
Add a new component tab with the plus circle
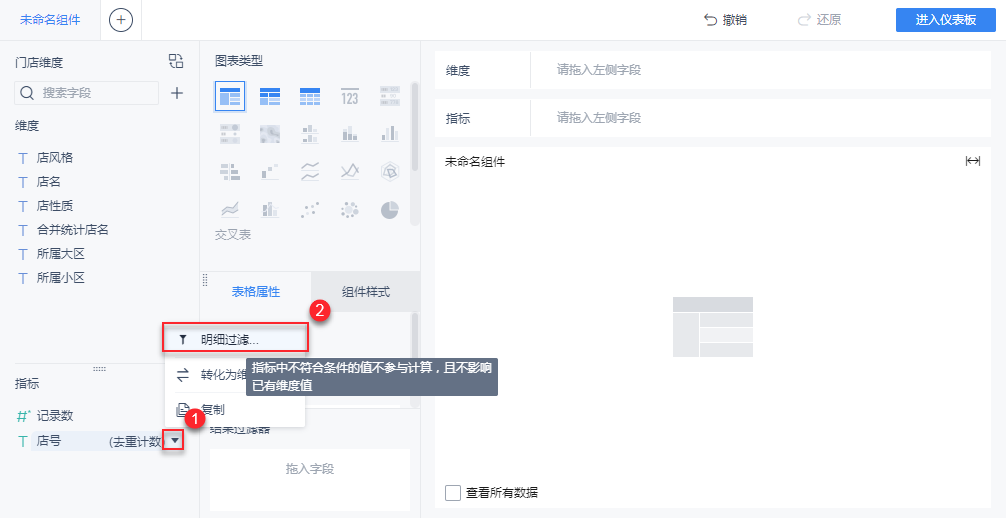[x=121, y=20]
